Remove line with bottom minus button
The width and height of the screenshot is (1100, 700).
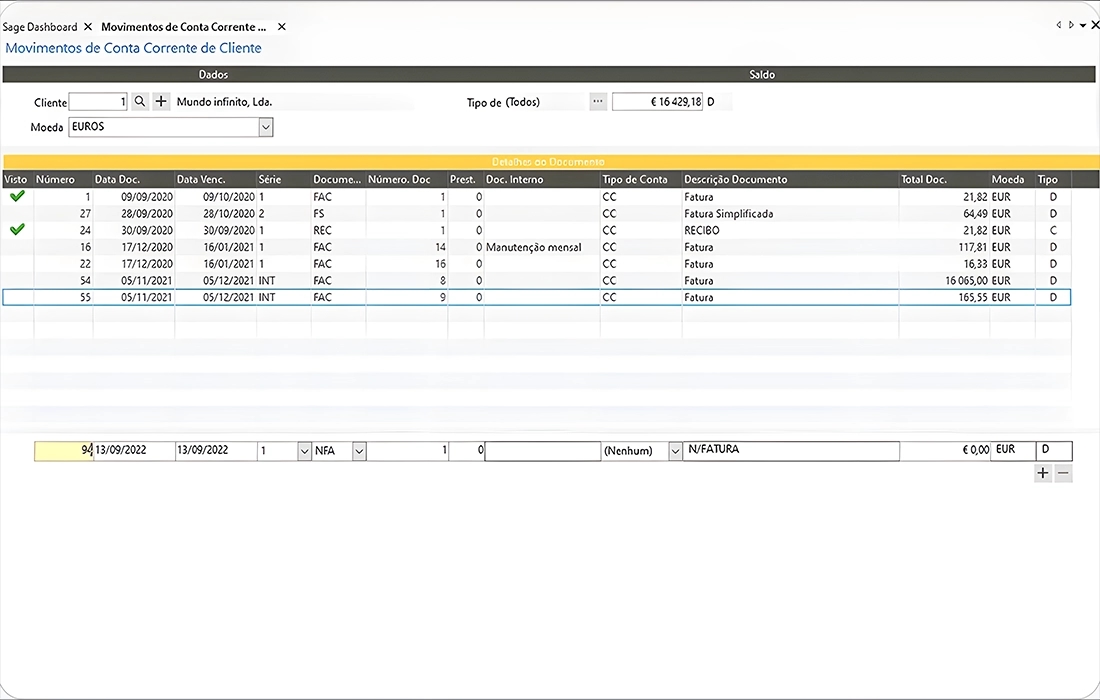(1064, 473)
